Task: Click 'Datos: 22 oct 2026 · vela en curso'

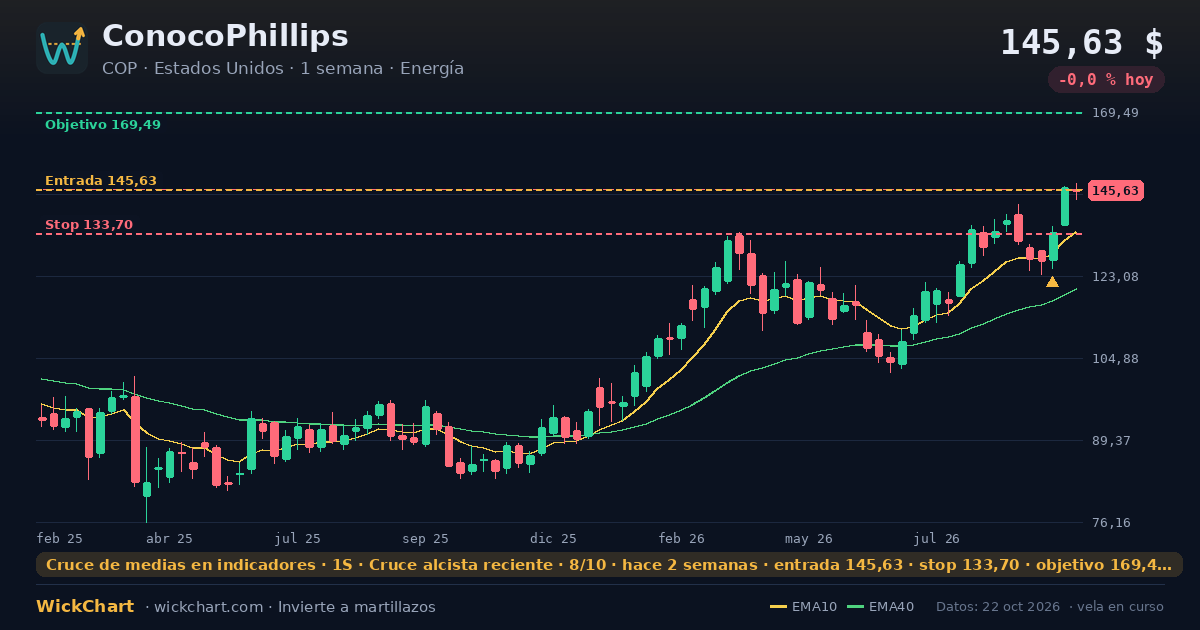Action: [x=1050, y=607]
